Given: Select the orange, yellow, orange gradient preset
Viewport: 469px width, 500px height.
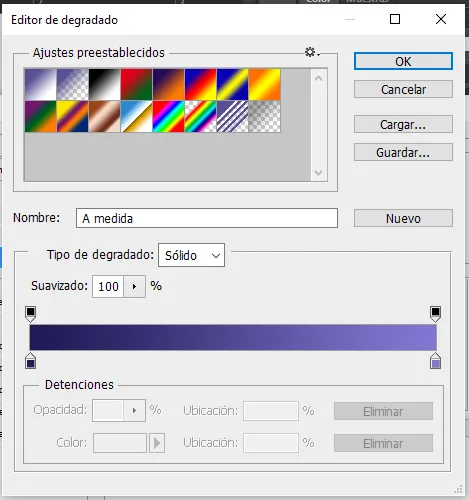Looking at the screenshot, I should pyautogui.click(x=264, y=85).
